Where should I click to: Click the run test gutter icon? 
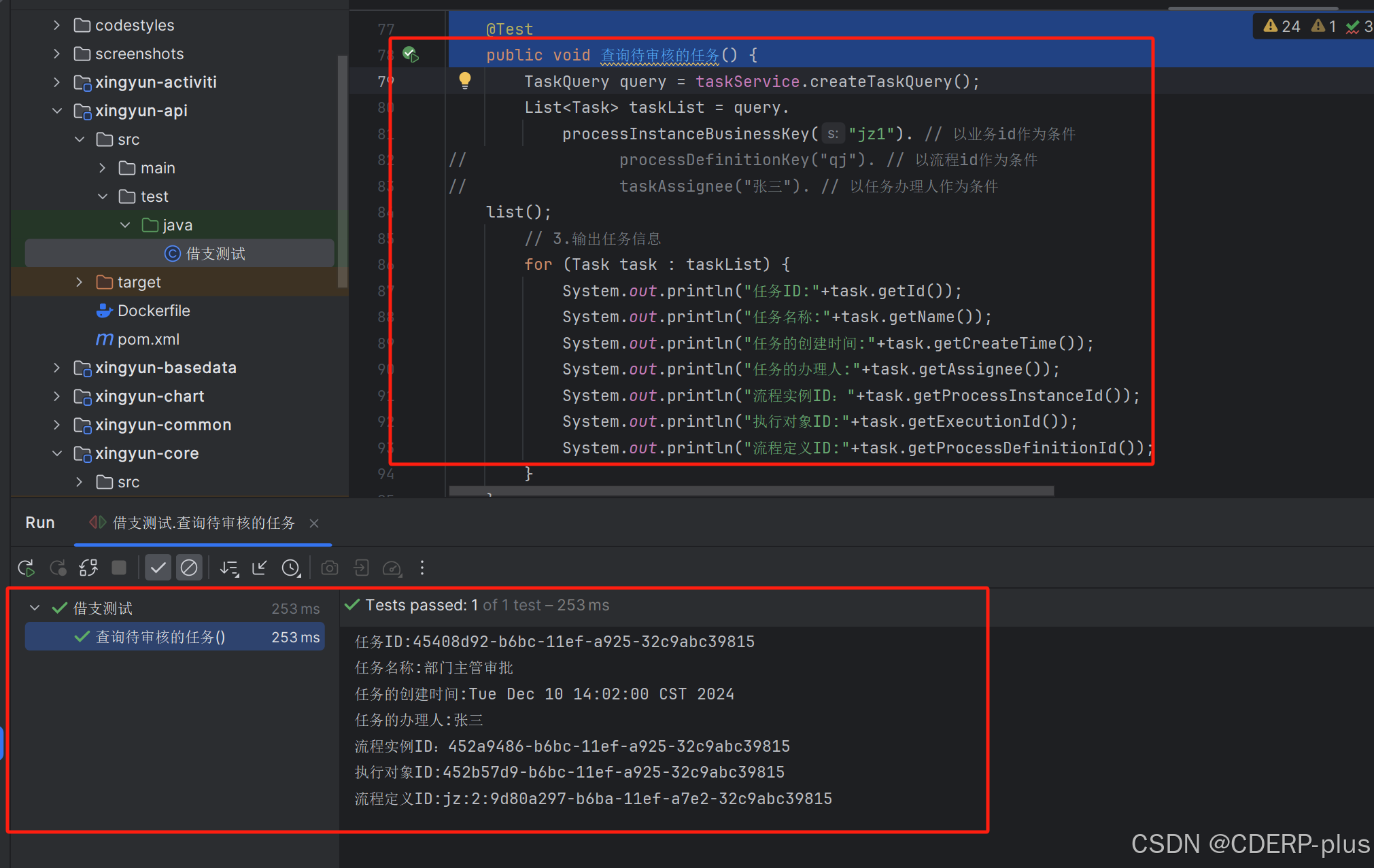tap(410, 54)
